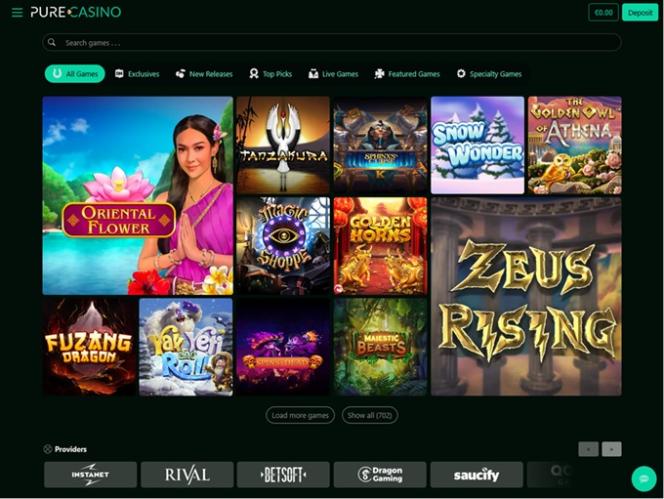Click the Show all (702) button
This screenshot has width=664, height=499.
click(x=370, y=415)
